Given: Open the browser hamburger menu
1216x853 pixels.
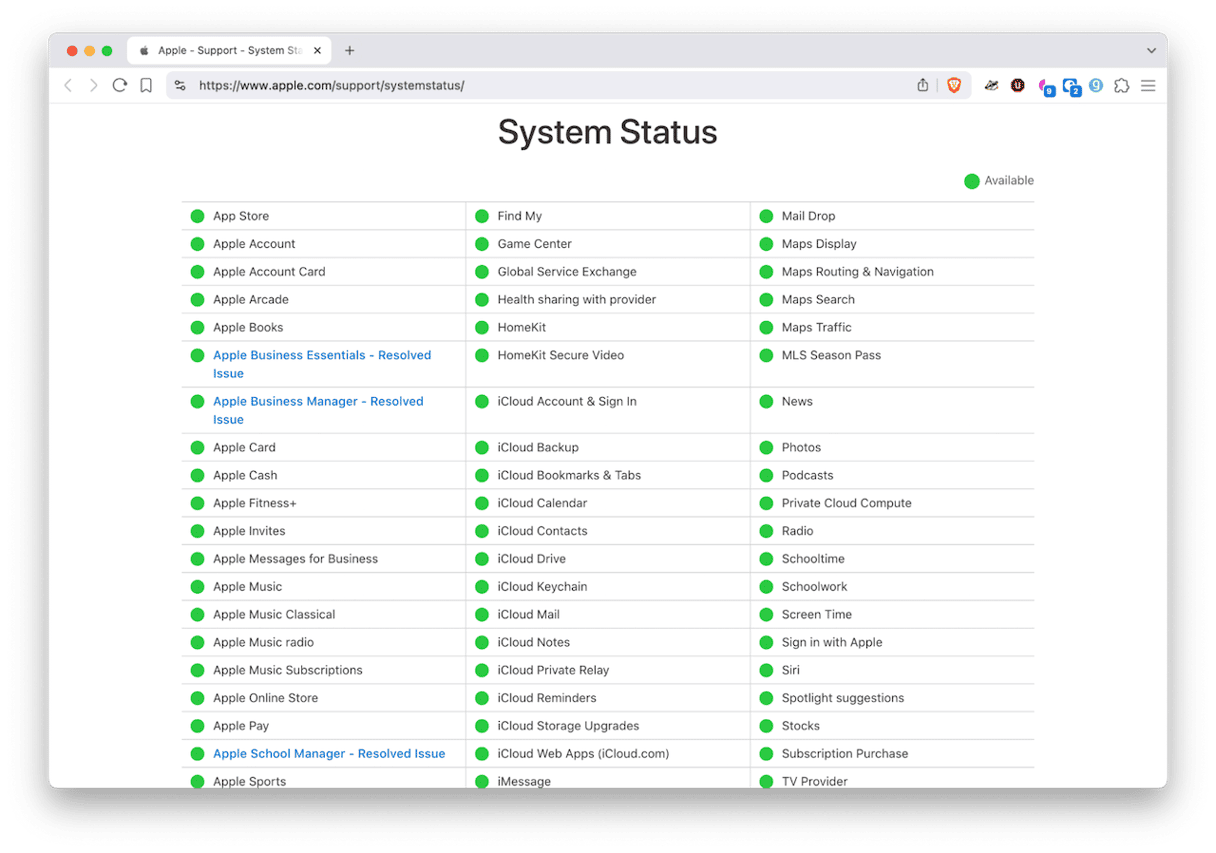Looking at the screenshot, I should (x=1148, y=86).
